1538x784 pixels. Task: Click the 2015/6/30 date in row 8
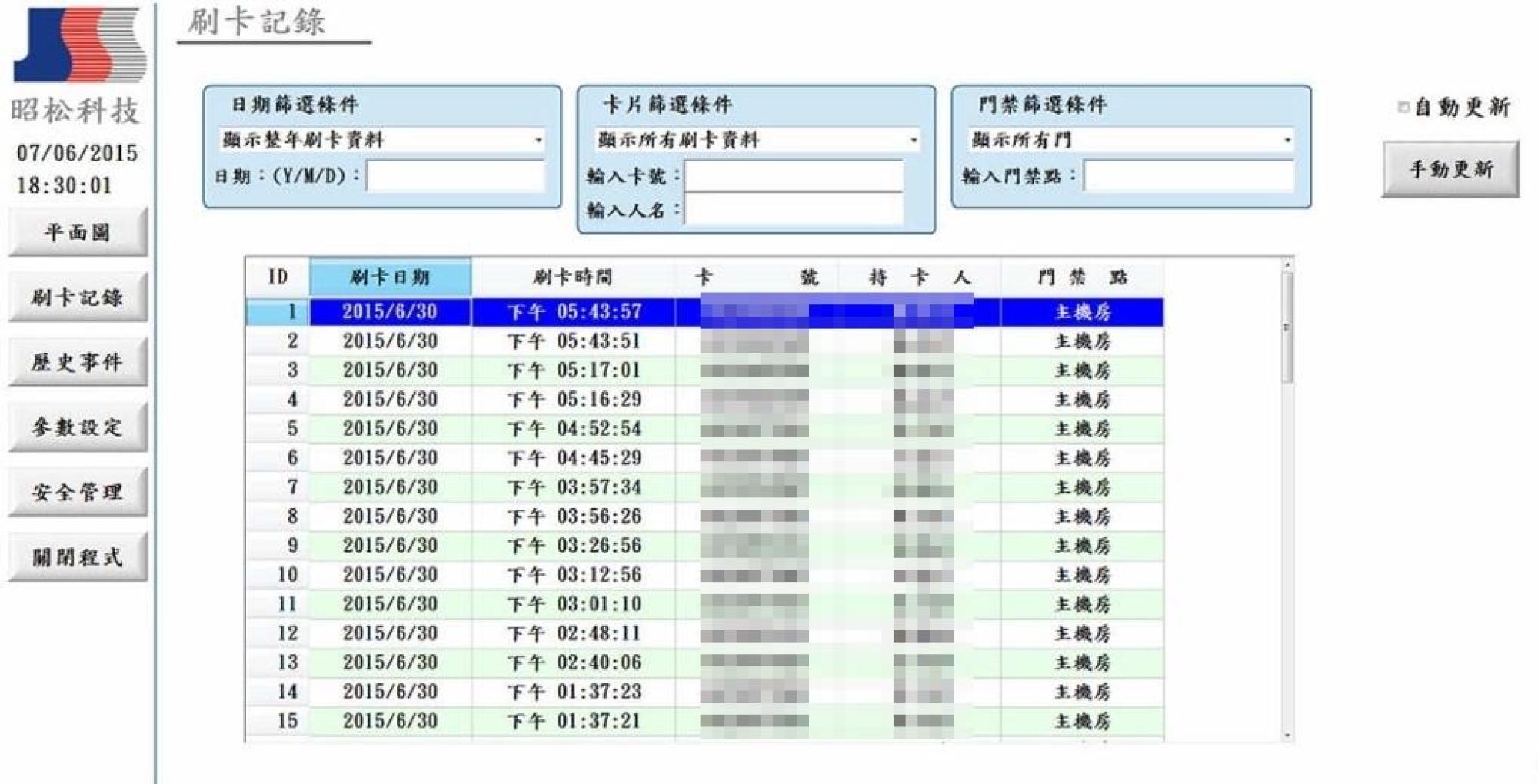coord(390,517)
